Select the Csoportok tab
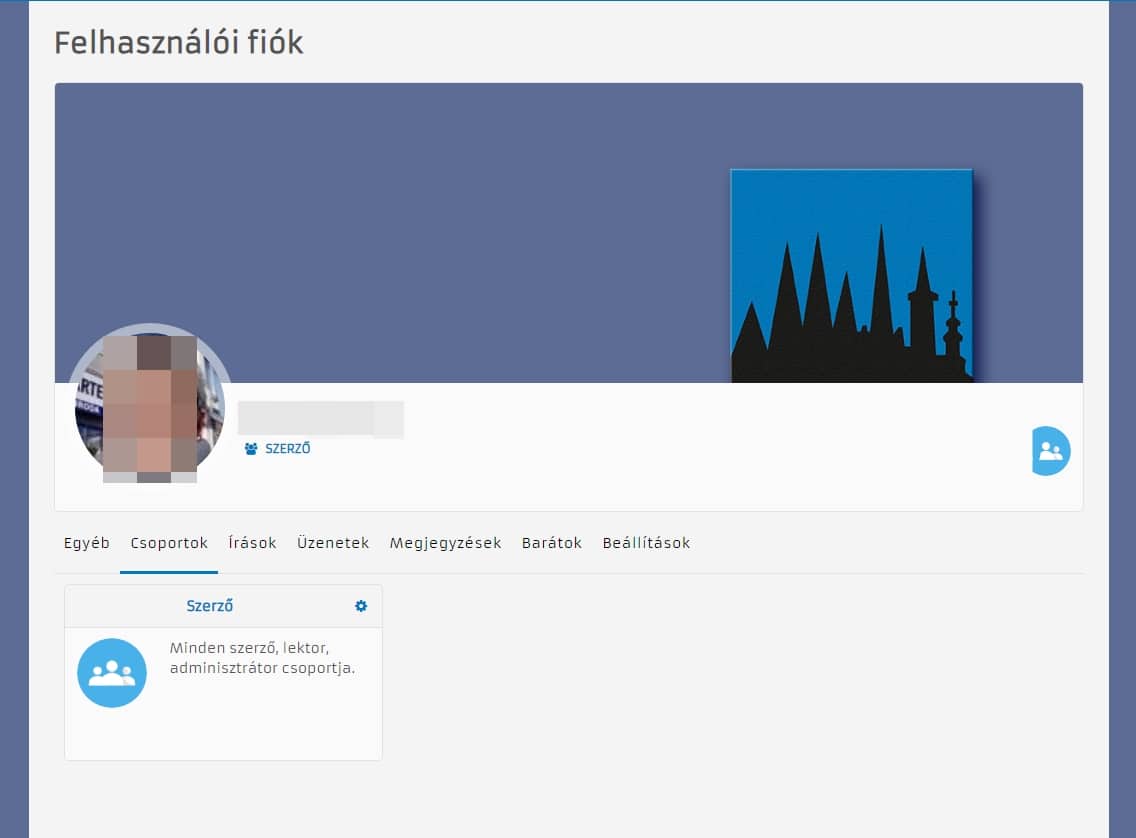This screenshot has width=1136, height=838. 169,543
